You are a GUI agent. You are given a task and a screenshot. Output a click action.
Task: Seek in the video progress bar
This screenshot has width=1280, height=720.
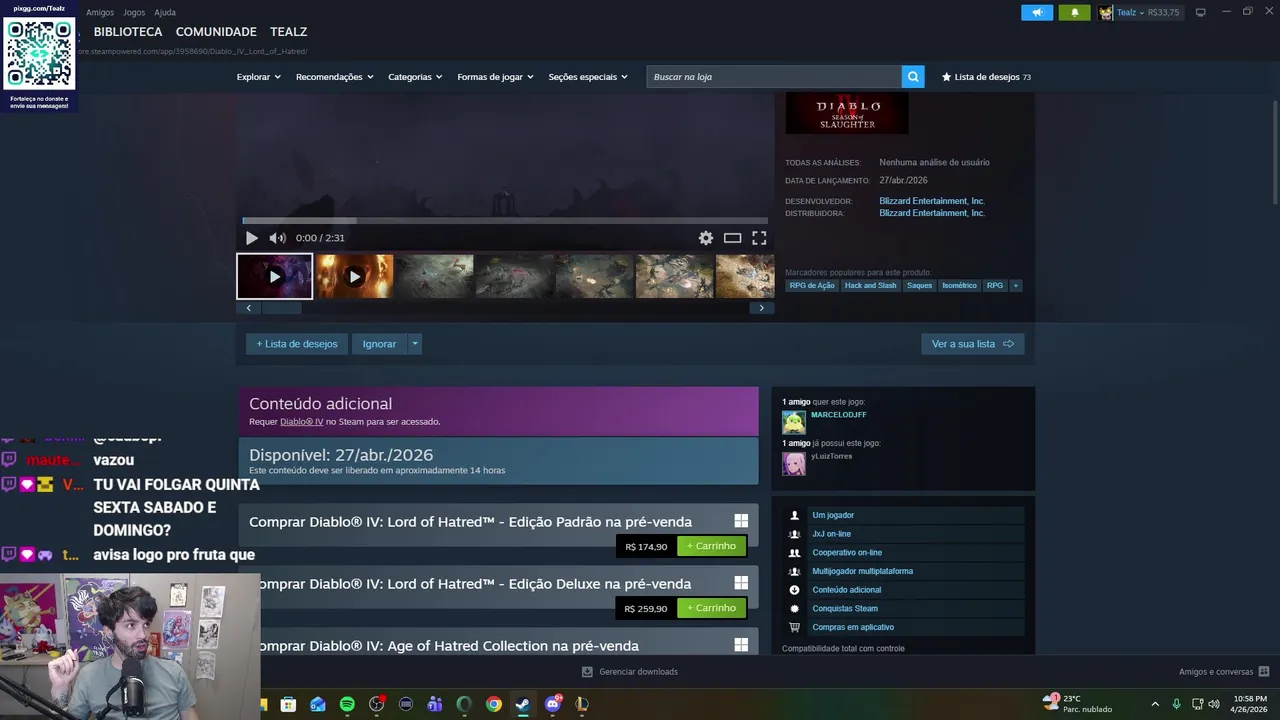[x=505, y=221]
